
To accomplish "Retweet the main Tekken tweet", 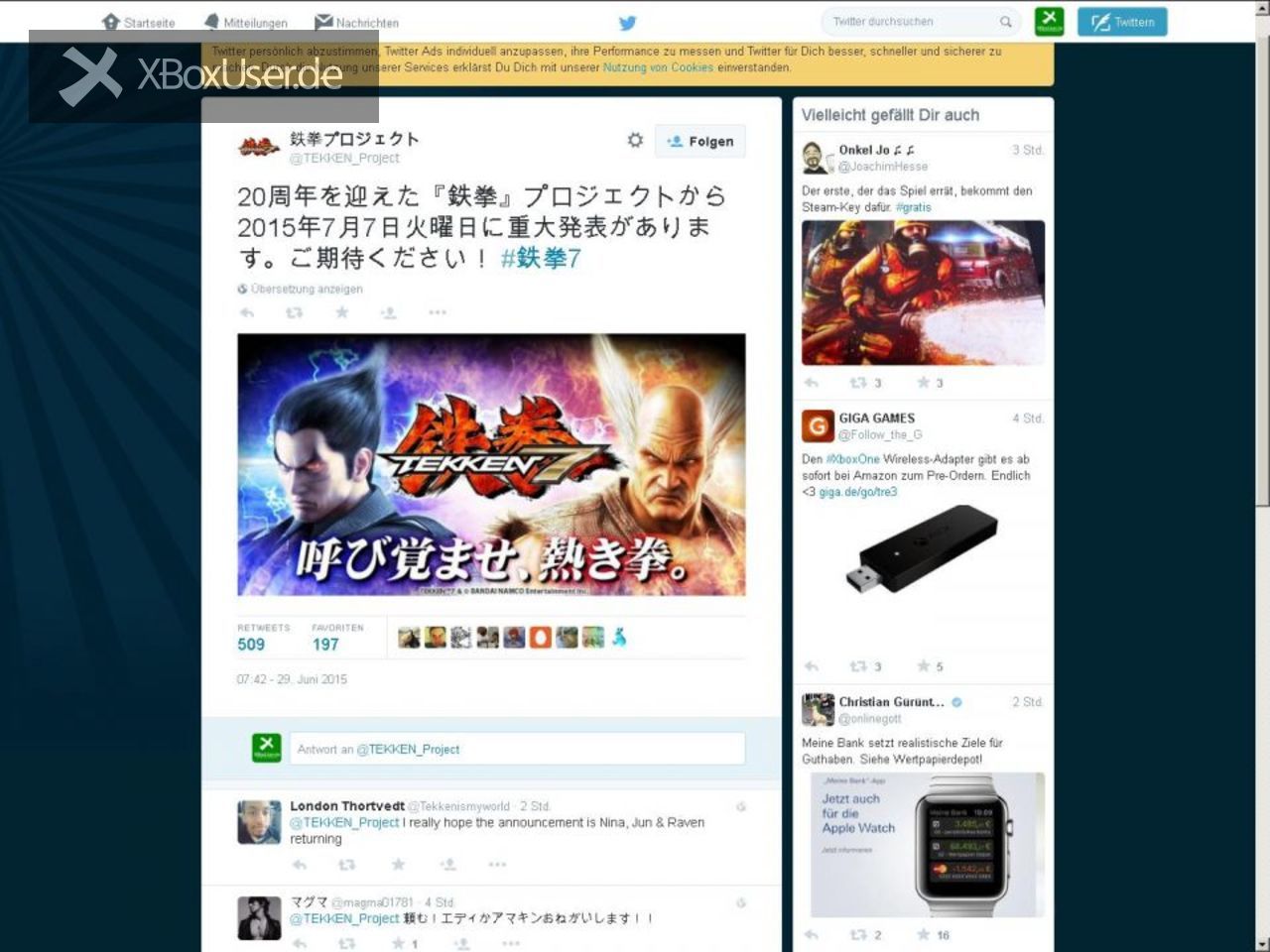I will (294, 313).
